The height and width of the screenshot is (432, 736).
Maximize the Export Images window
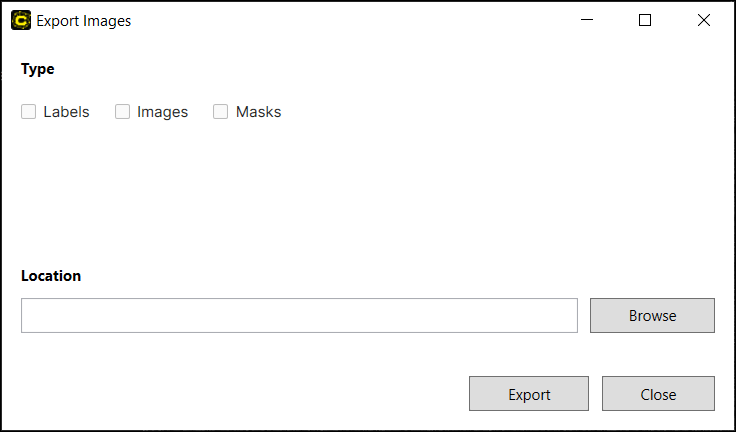click(x=645, y=20)
